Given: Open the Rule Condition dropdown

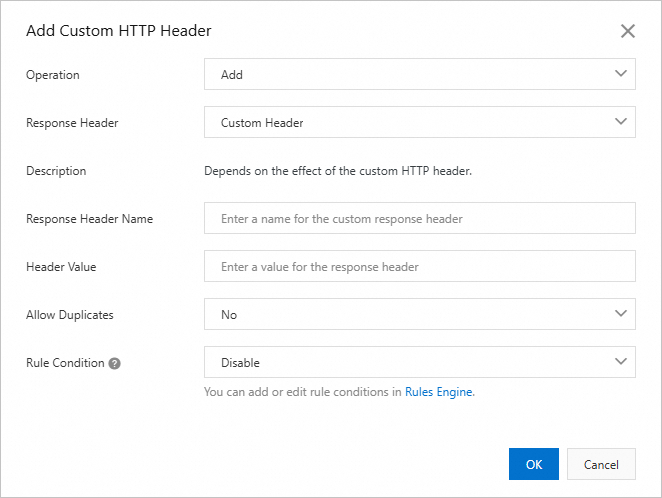Looking at the screenshot, I should (x=419, y=362).
